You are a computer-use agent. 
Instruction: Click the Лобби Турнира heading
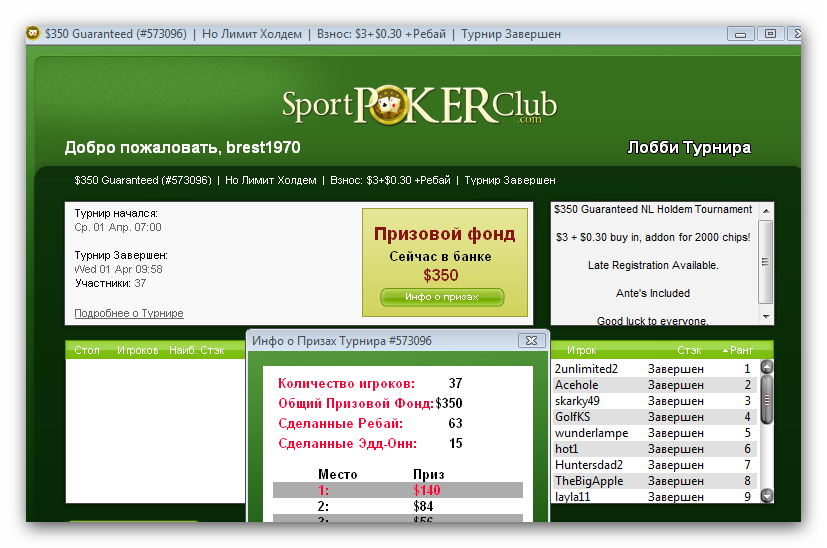(689, 147)
